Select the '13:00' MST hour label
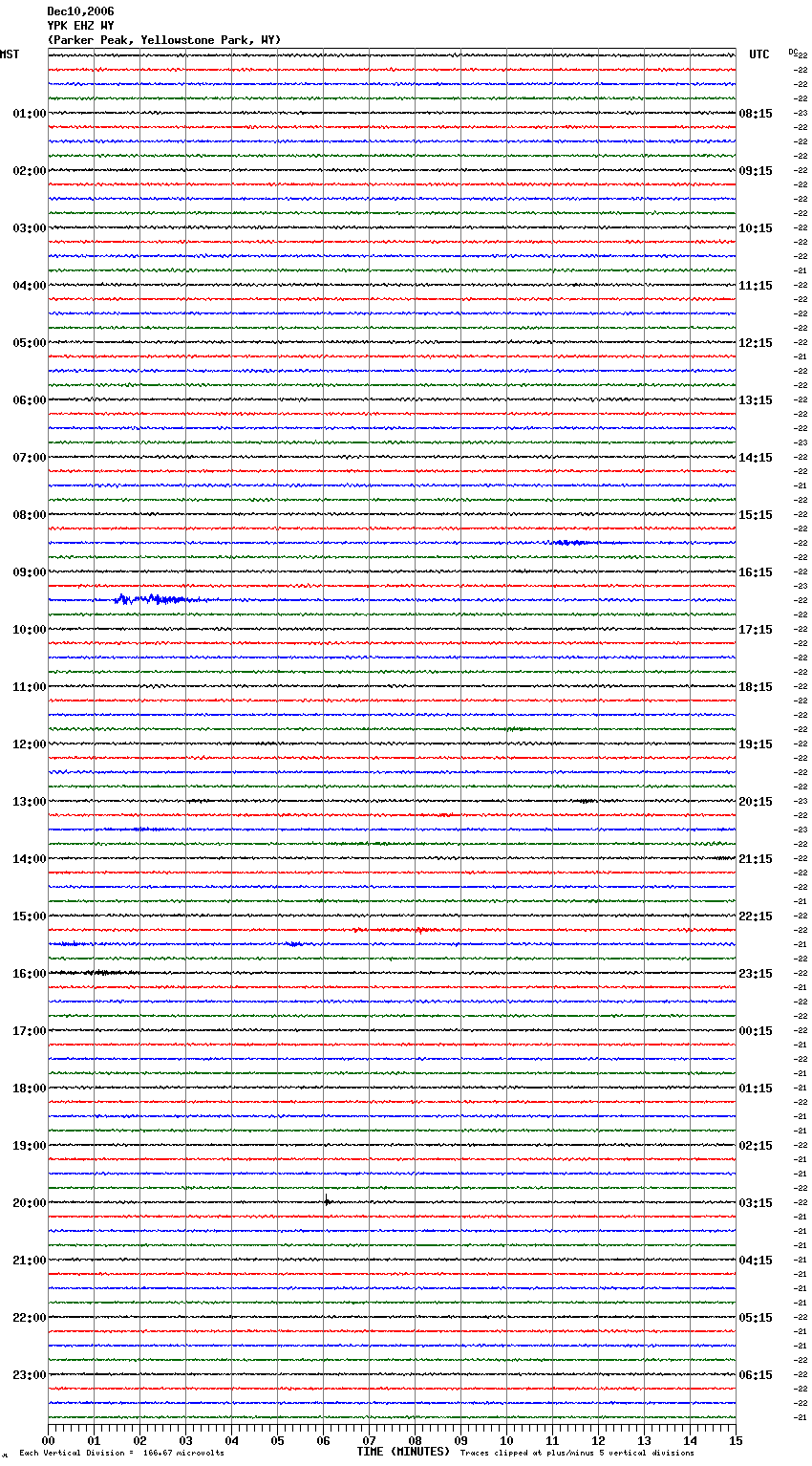Image resolution: width=812 pixels, height=1466 pixels. pos(30,802)
